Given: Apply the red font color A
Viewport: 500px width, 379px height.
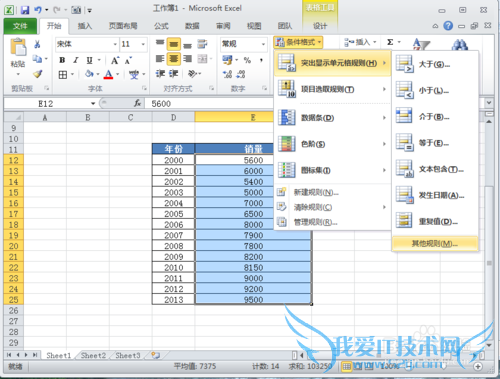Looking at the screenshot, I should 108,74.
